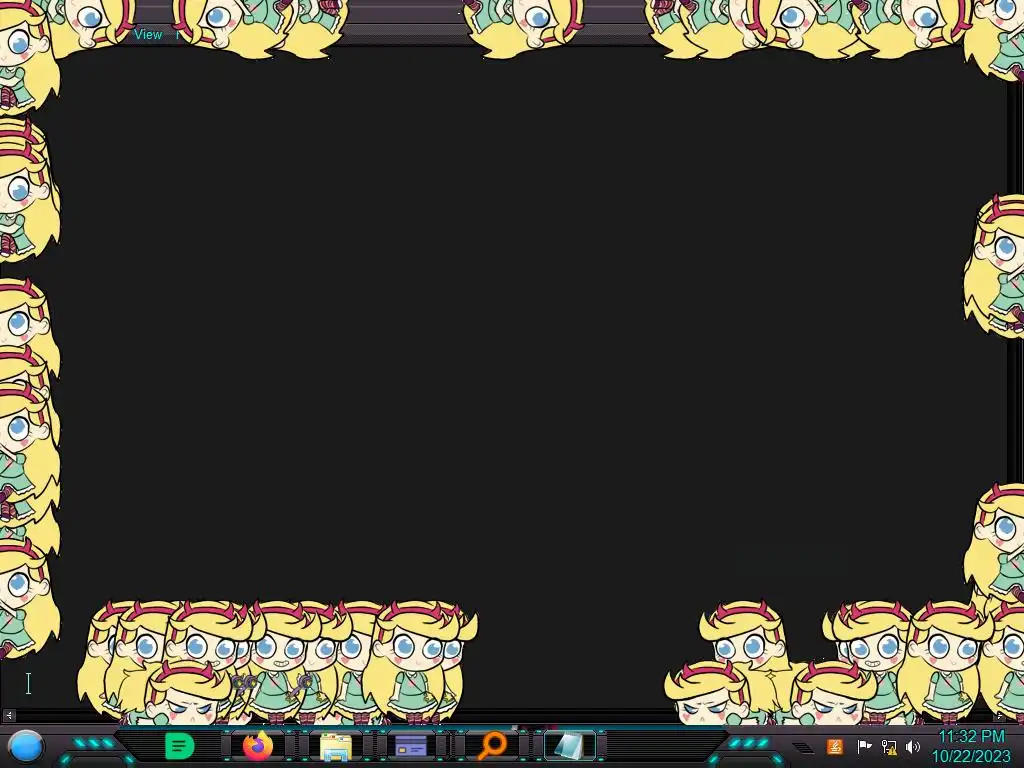Switch to the Notepad taskbar button
Screen dimensions: 1024x768
point(569,746)
